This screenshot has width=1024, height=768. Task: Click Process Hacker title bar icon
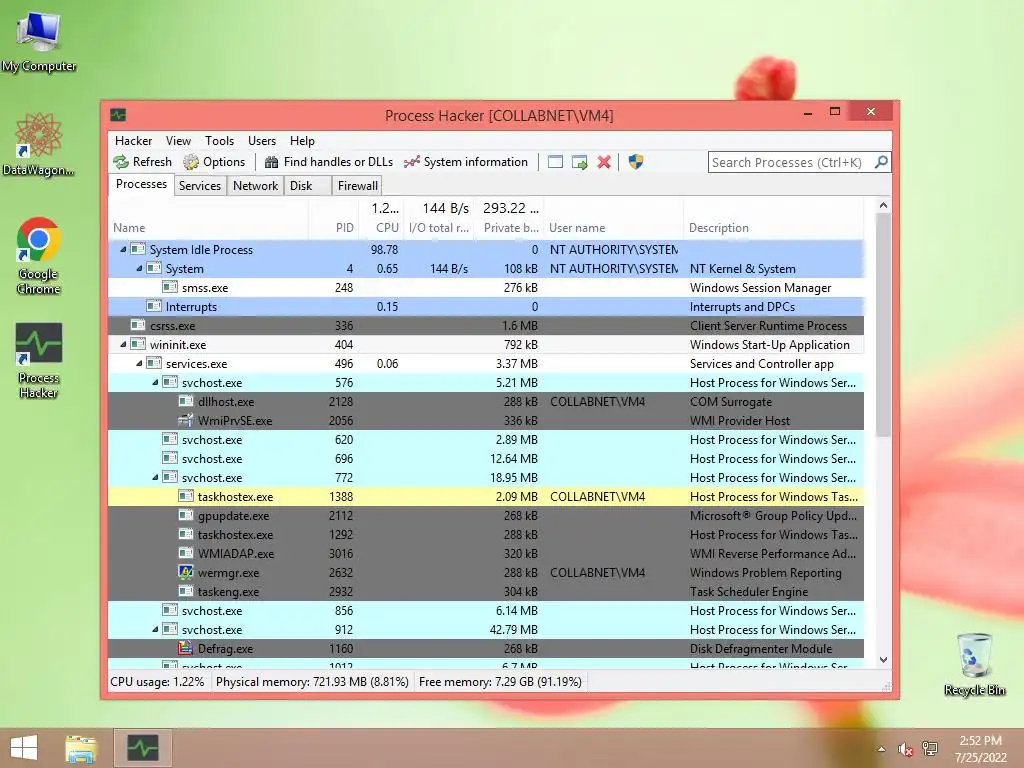pyautogui.click(x=118, y=116)
